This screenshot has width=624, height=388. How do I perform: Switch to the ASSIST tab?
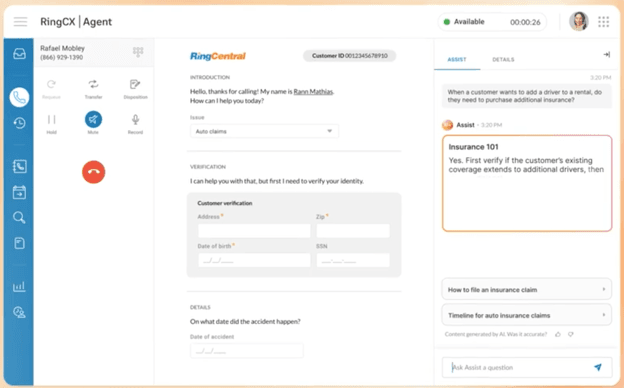(457, 60)
